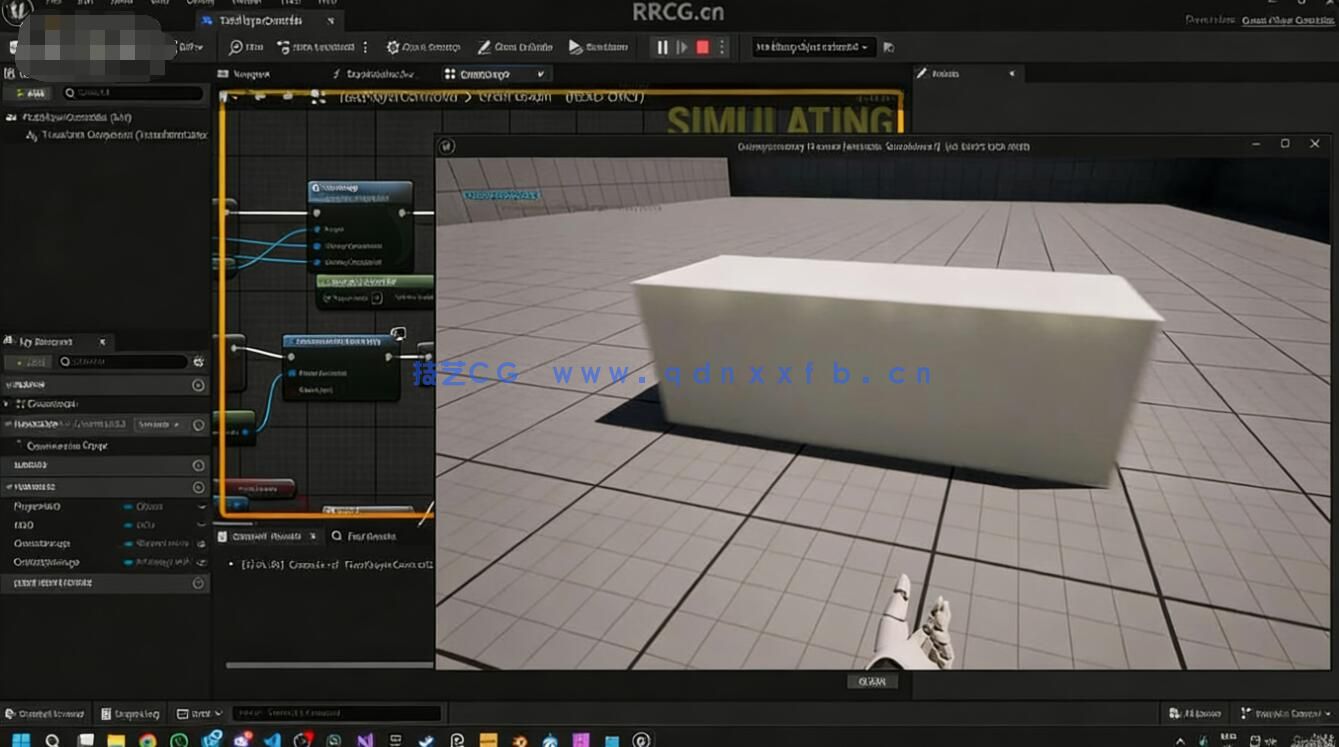The image size is (1339, 747).
Task: Click the settings gear in My Blueprint panel
Action: (x=198, y=361)
